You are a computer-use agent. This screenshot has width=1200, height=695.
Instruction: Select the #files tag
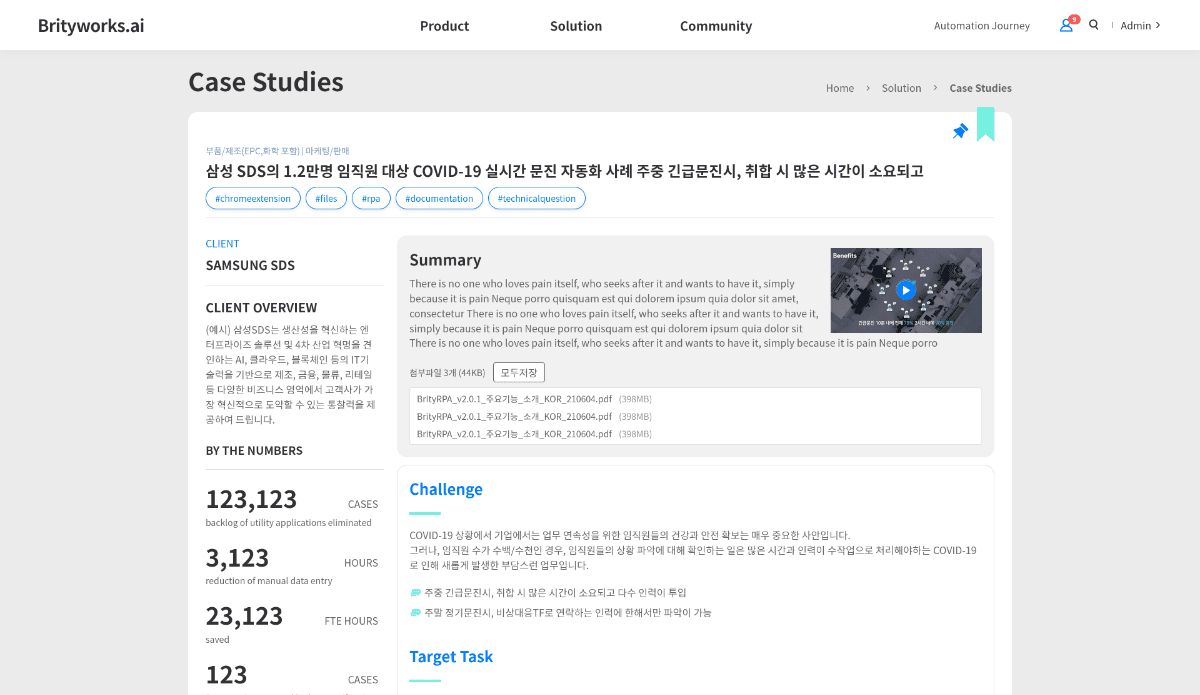point(326,198)
